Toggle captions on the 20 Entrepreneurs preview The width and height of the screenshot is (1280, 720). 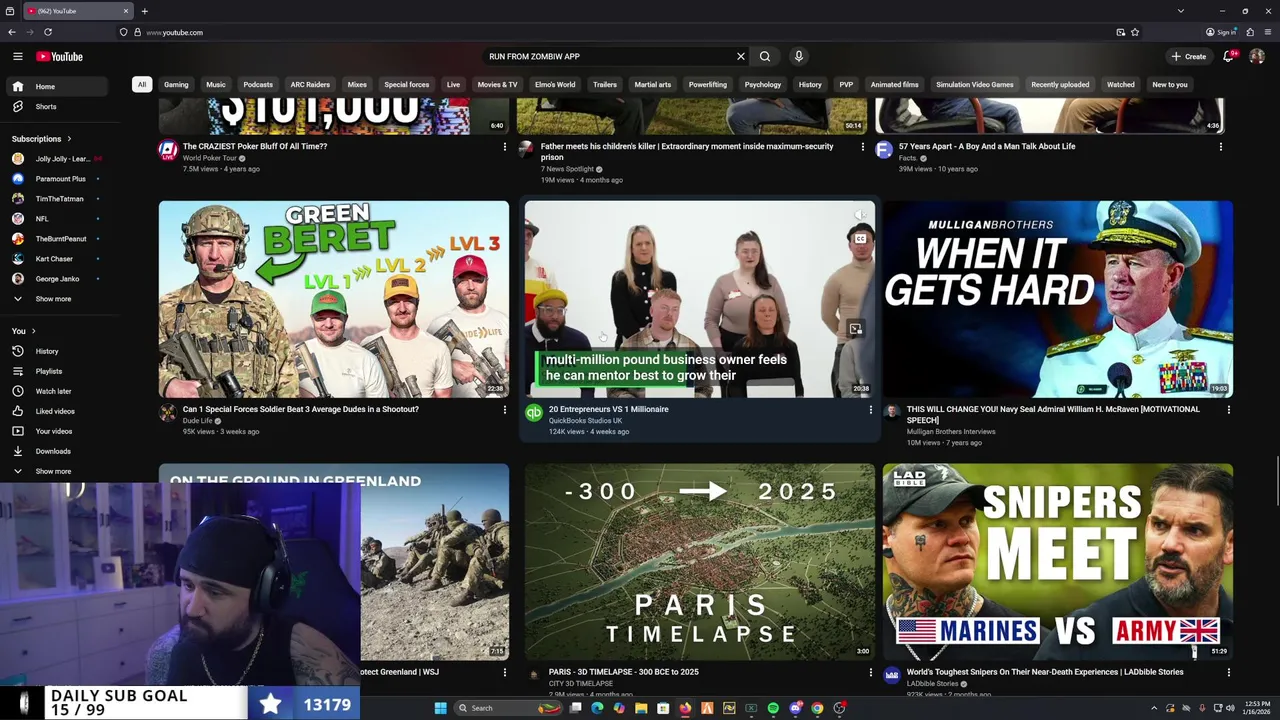coord(860,238)
